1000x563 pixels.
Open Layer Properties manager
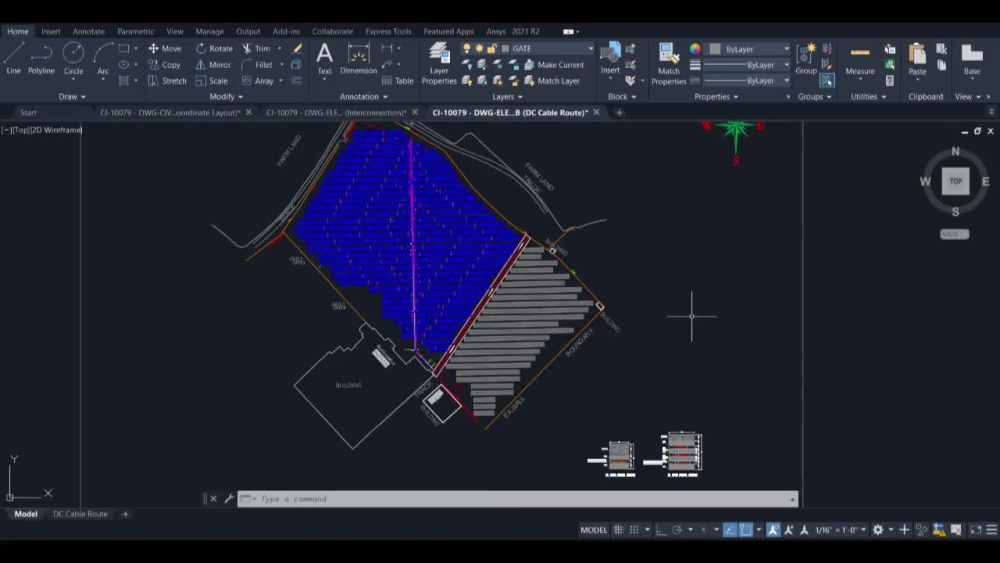[439, 63]
